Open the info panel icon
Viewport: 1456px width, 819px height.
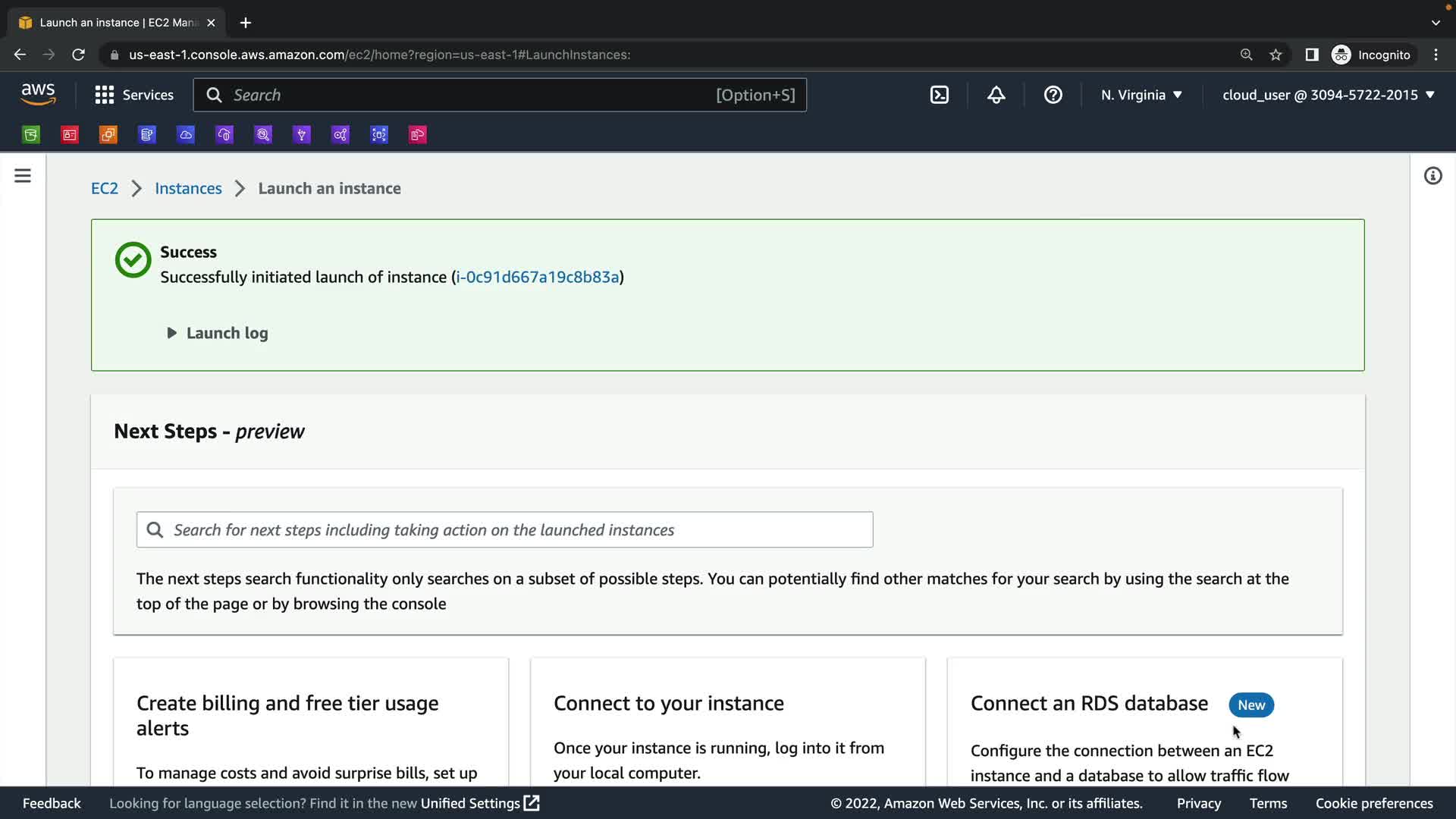click(1432, 176)
